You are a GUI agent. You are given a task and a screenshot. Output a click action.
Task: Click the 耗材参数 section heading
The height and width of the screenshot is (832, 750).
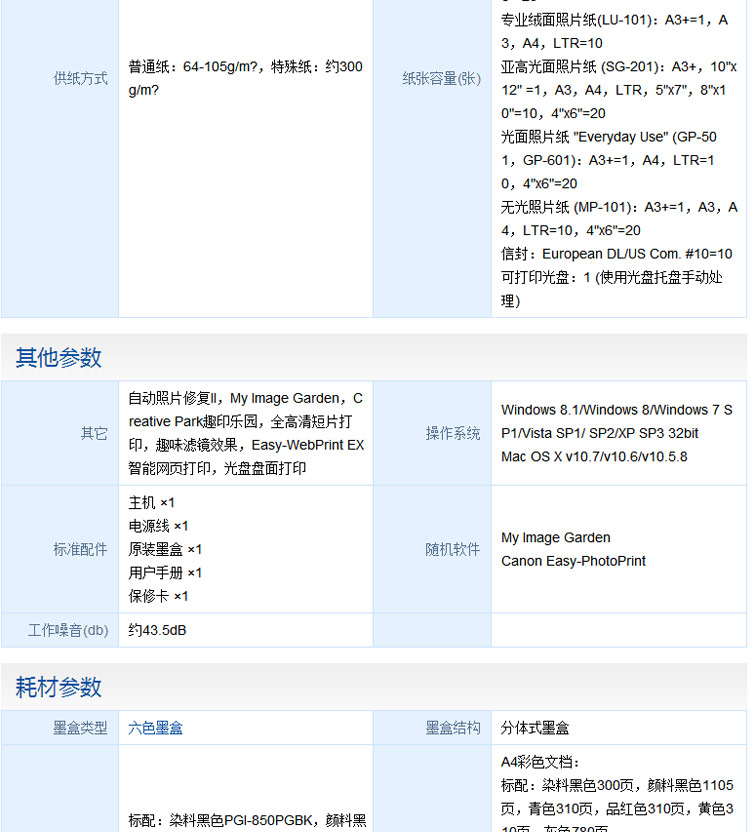[x=58, y=687]
